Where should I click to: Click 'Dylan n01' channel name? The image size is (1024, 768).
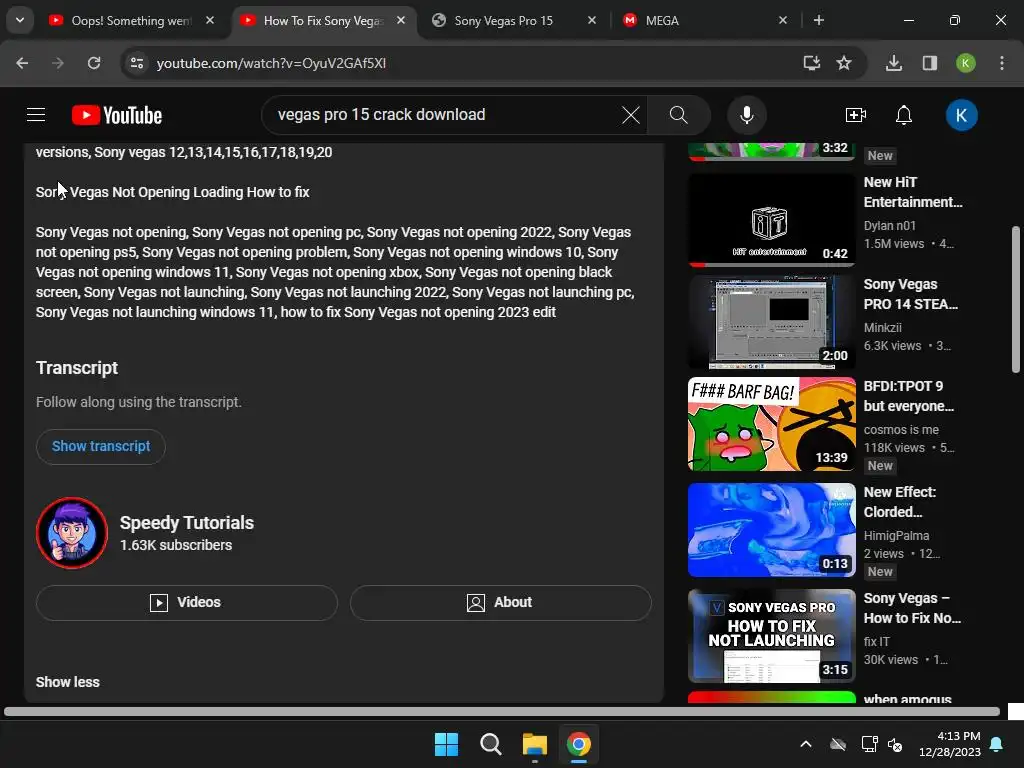[889, 225]
